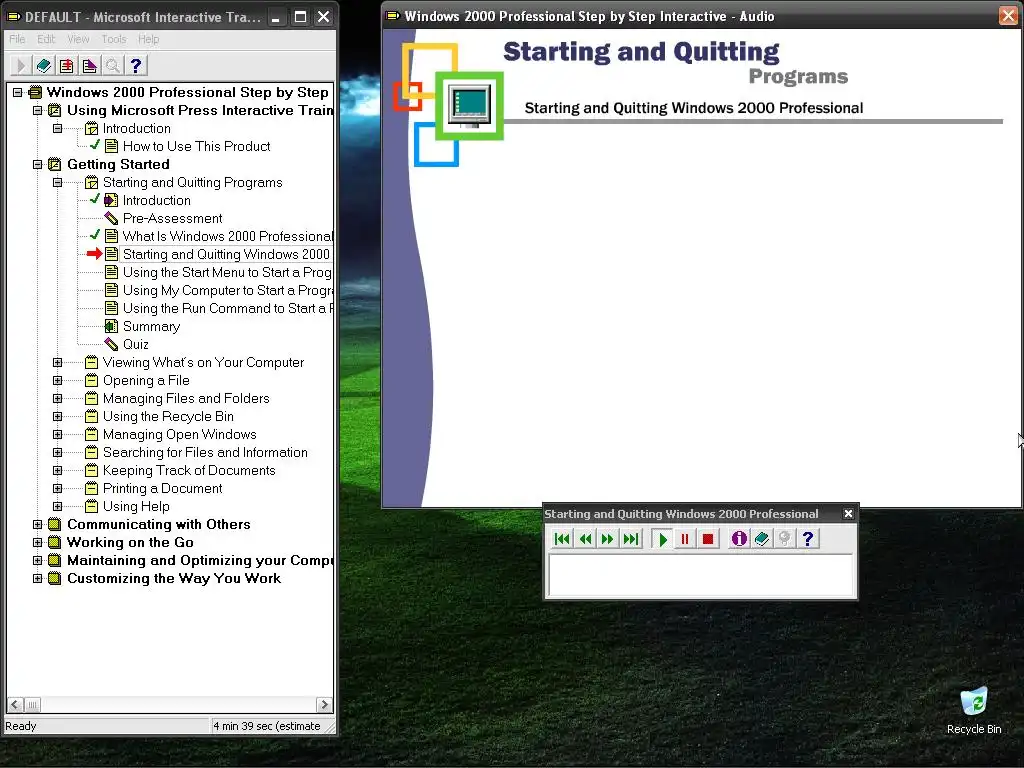Click the green monitor graphic in the lesson header
1024x768 pixels.
(x=470, y=105)
